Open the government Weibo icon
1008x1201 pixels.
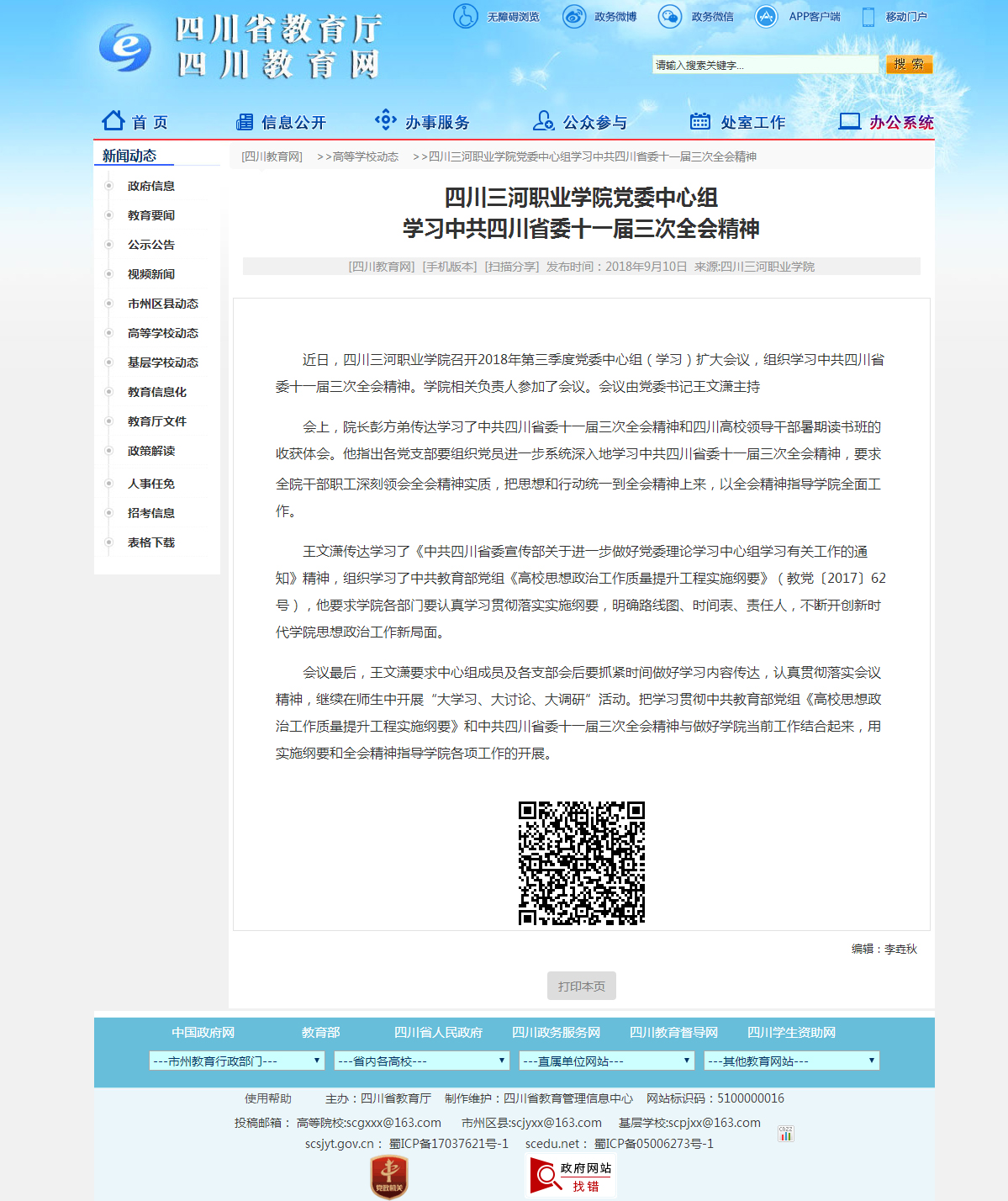click(574, 16)
